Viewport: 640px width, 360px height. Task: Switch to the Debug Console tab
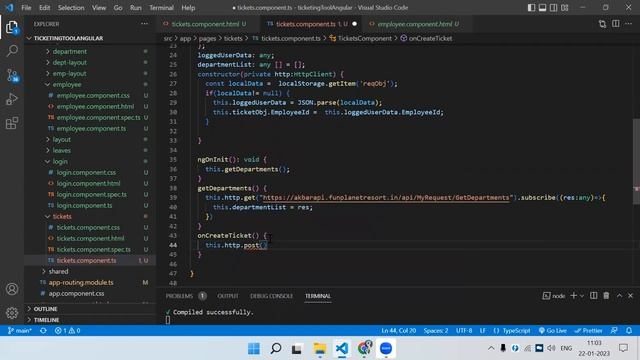pyautogui.click(x=271, y=296)
